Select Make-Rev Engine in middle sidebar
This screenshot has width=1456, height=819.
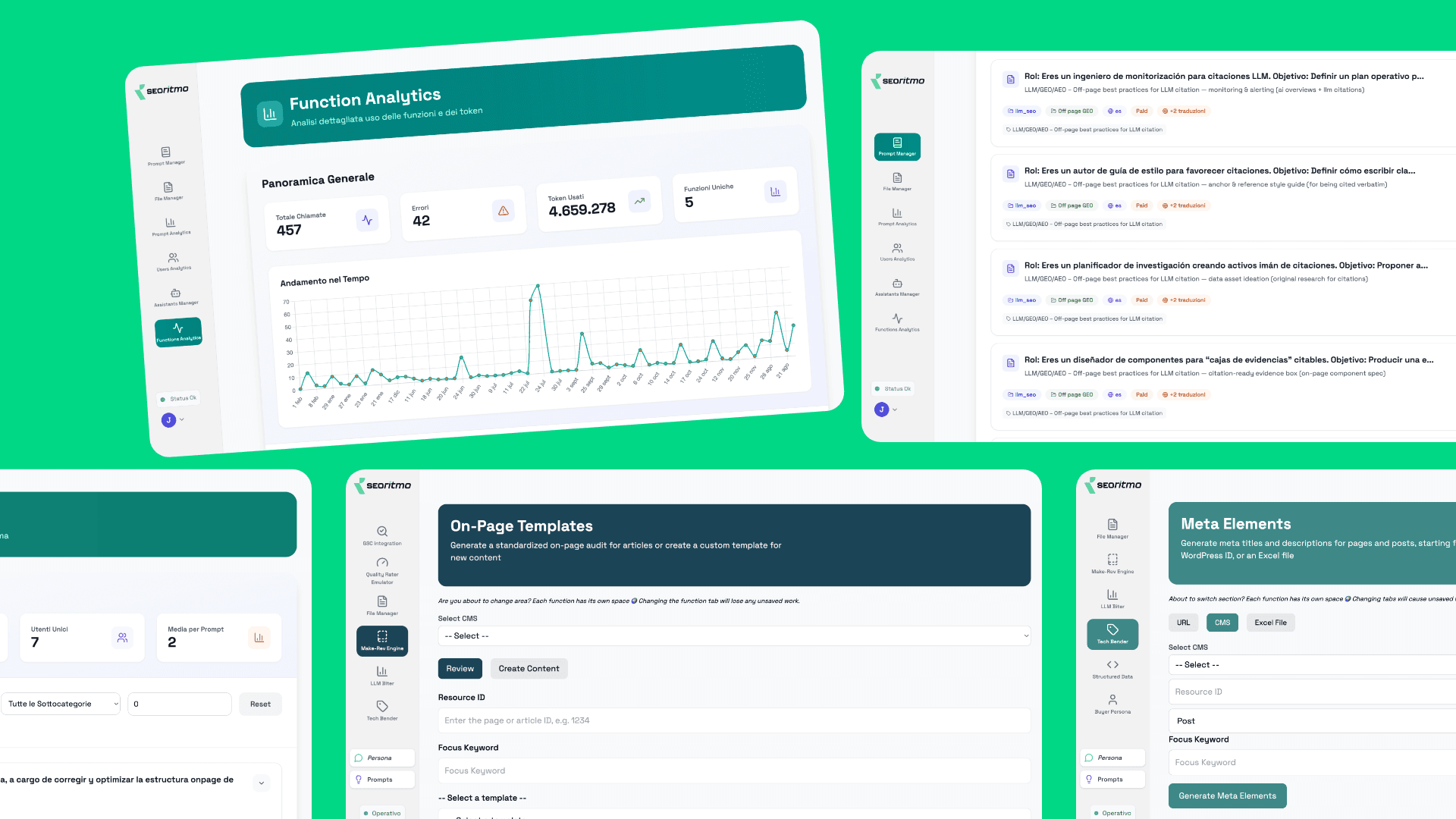pyautogui.click(x=382, y=641)
